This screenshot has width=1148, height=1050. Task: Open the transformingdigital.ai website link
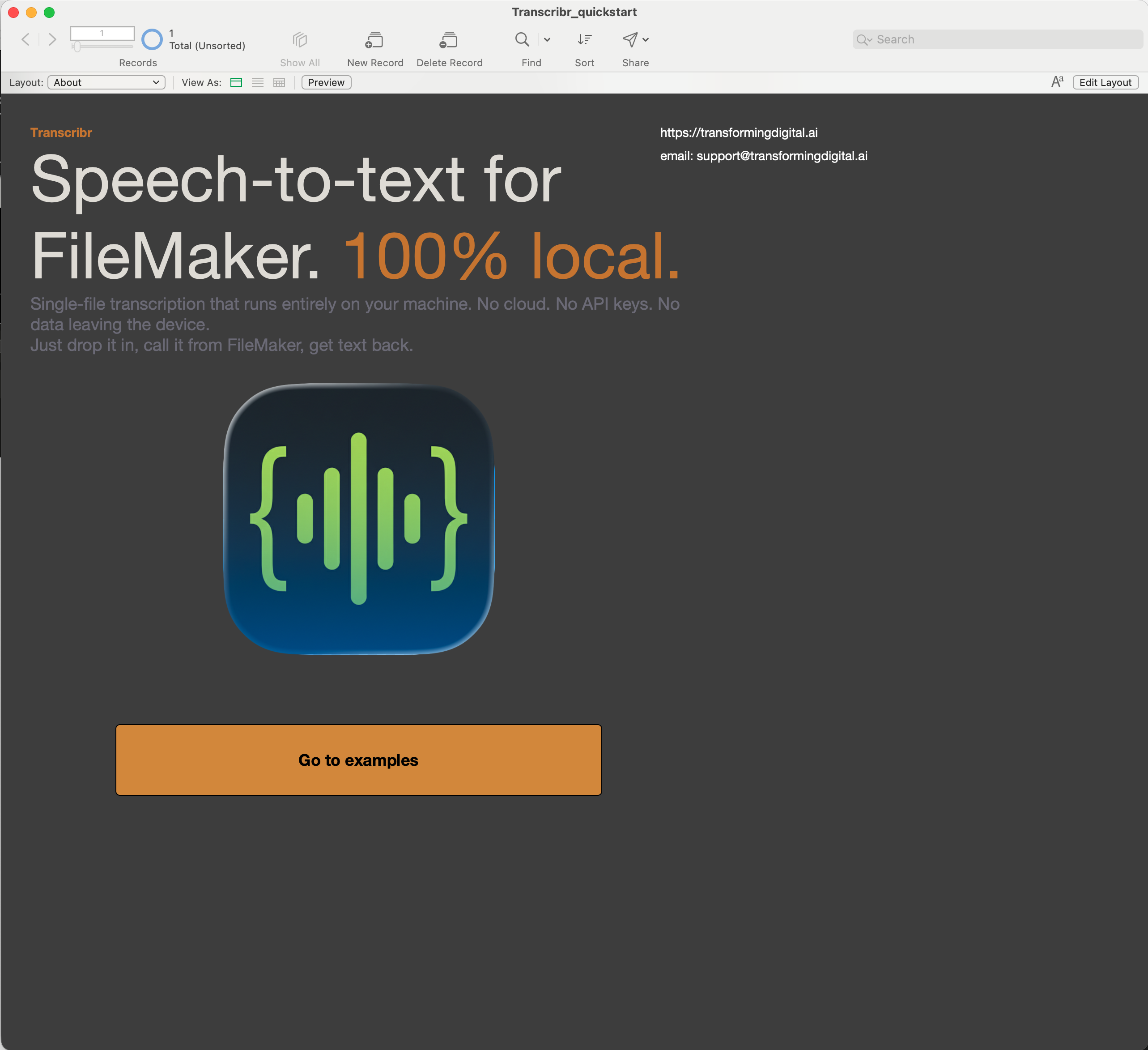pos(739,133)
